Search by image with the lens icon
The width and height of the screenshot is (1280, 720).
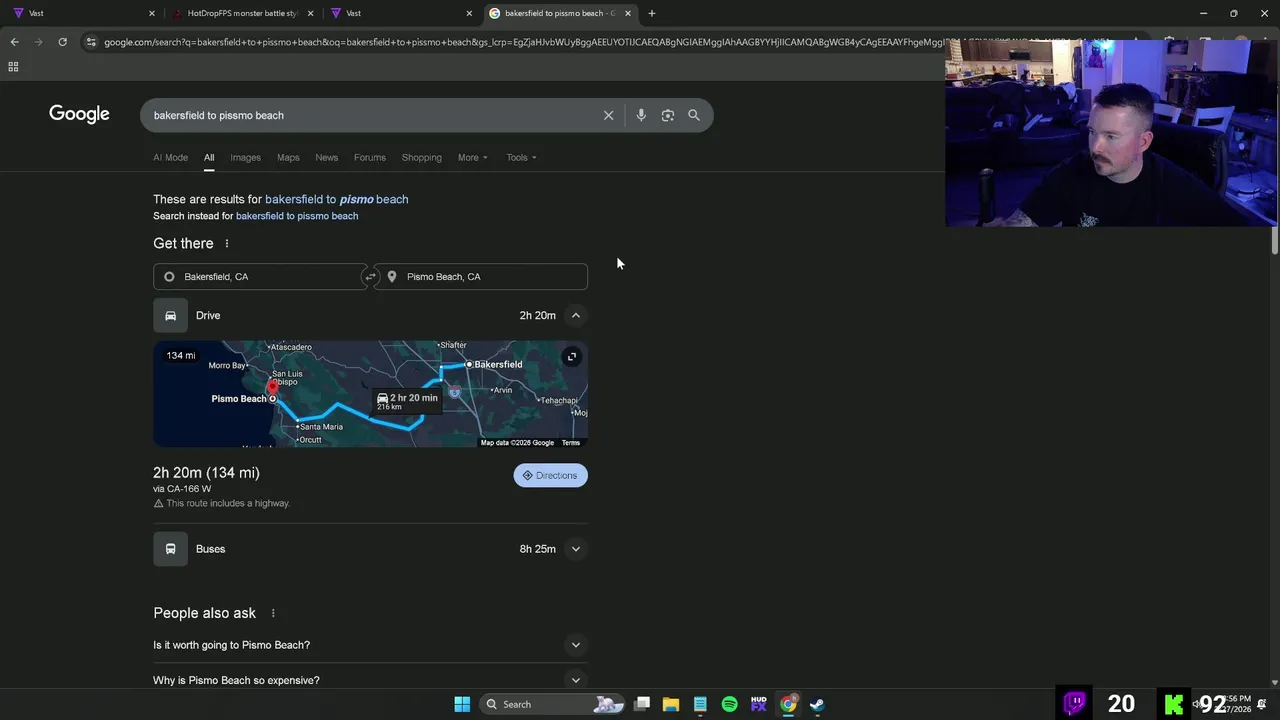tap(668, 115)
